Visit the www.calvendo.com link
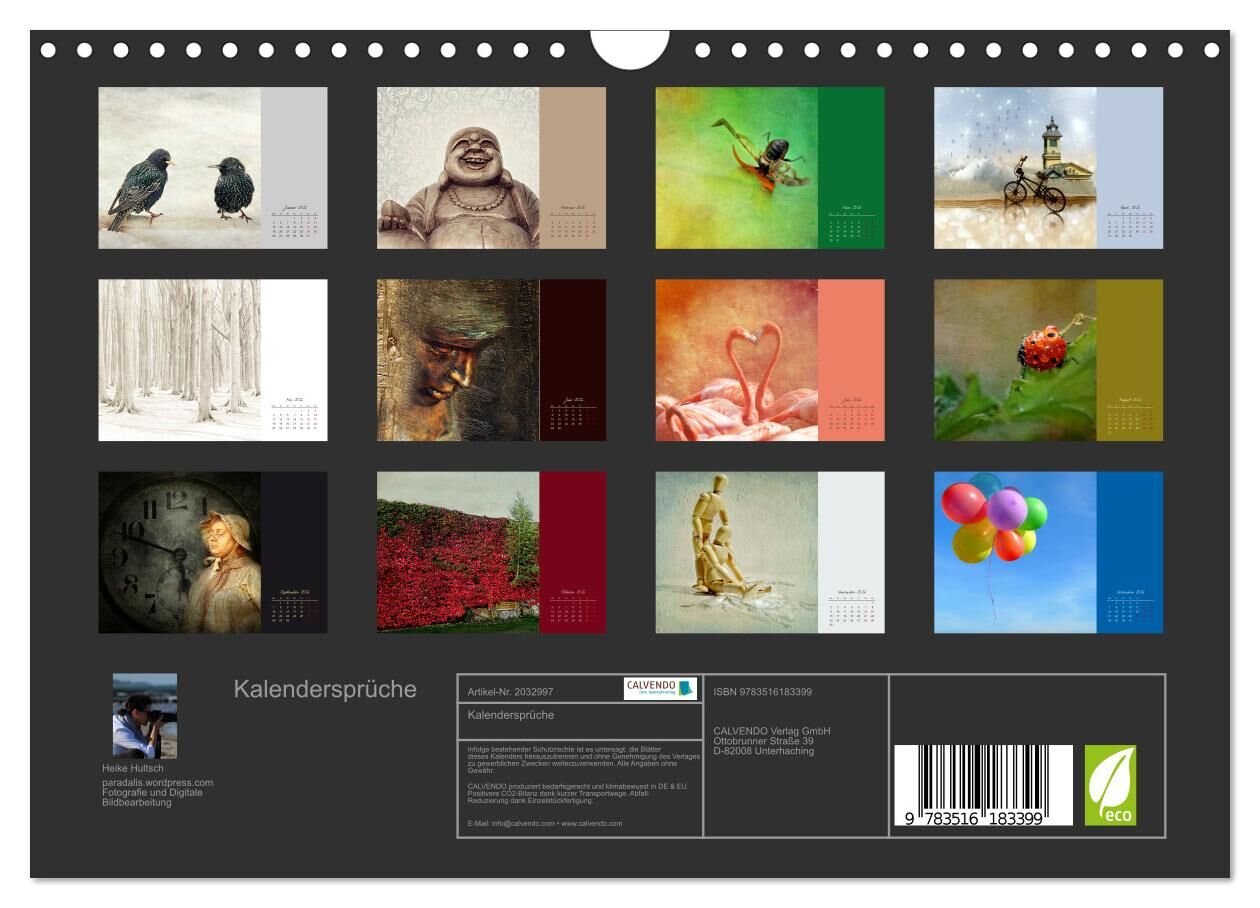Viewport: 1260px width, 908px height. (591, 823)
